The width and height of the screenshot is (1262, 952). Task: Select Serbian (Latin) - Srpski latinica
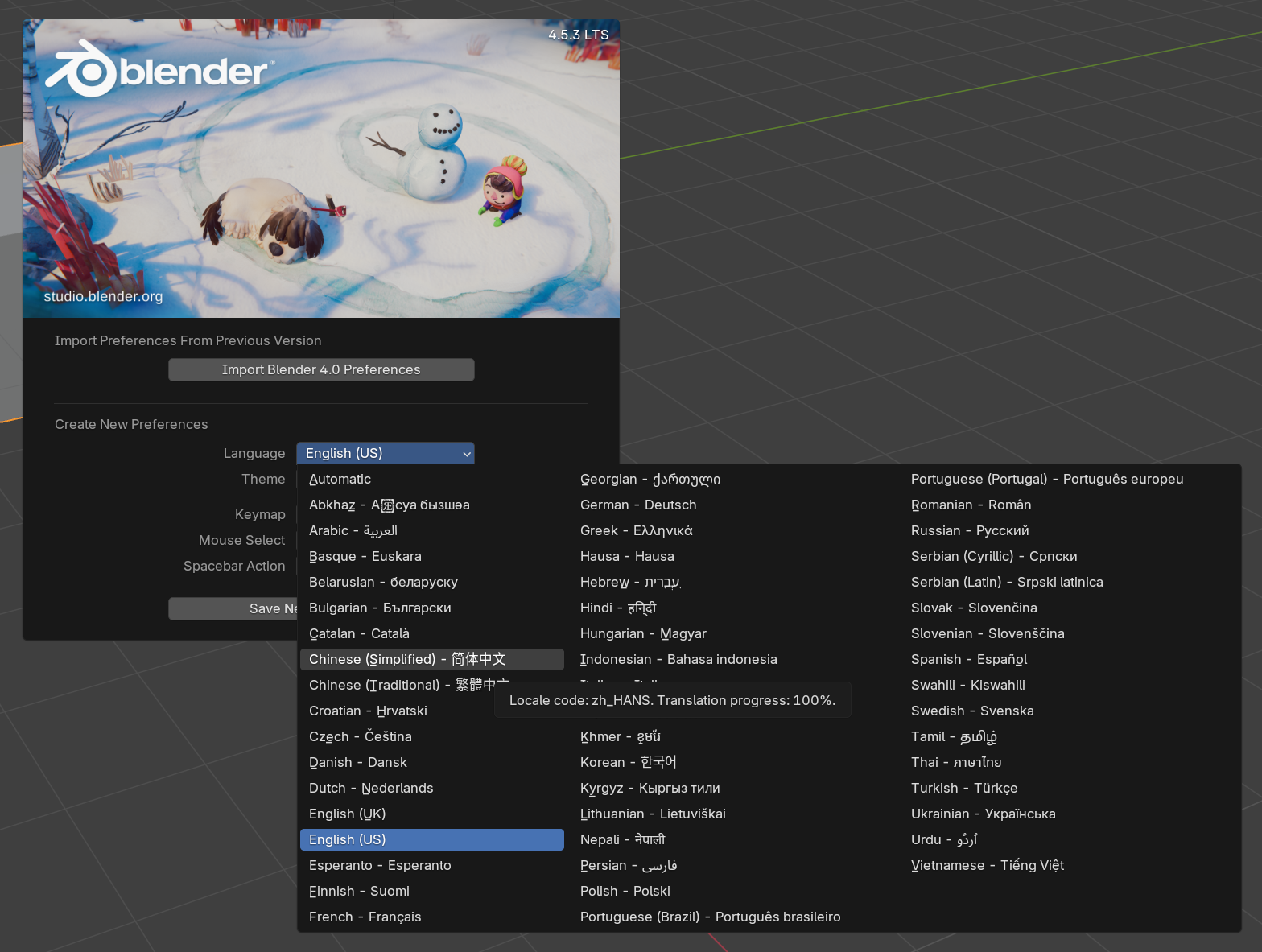(x=1070, y=582)
